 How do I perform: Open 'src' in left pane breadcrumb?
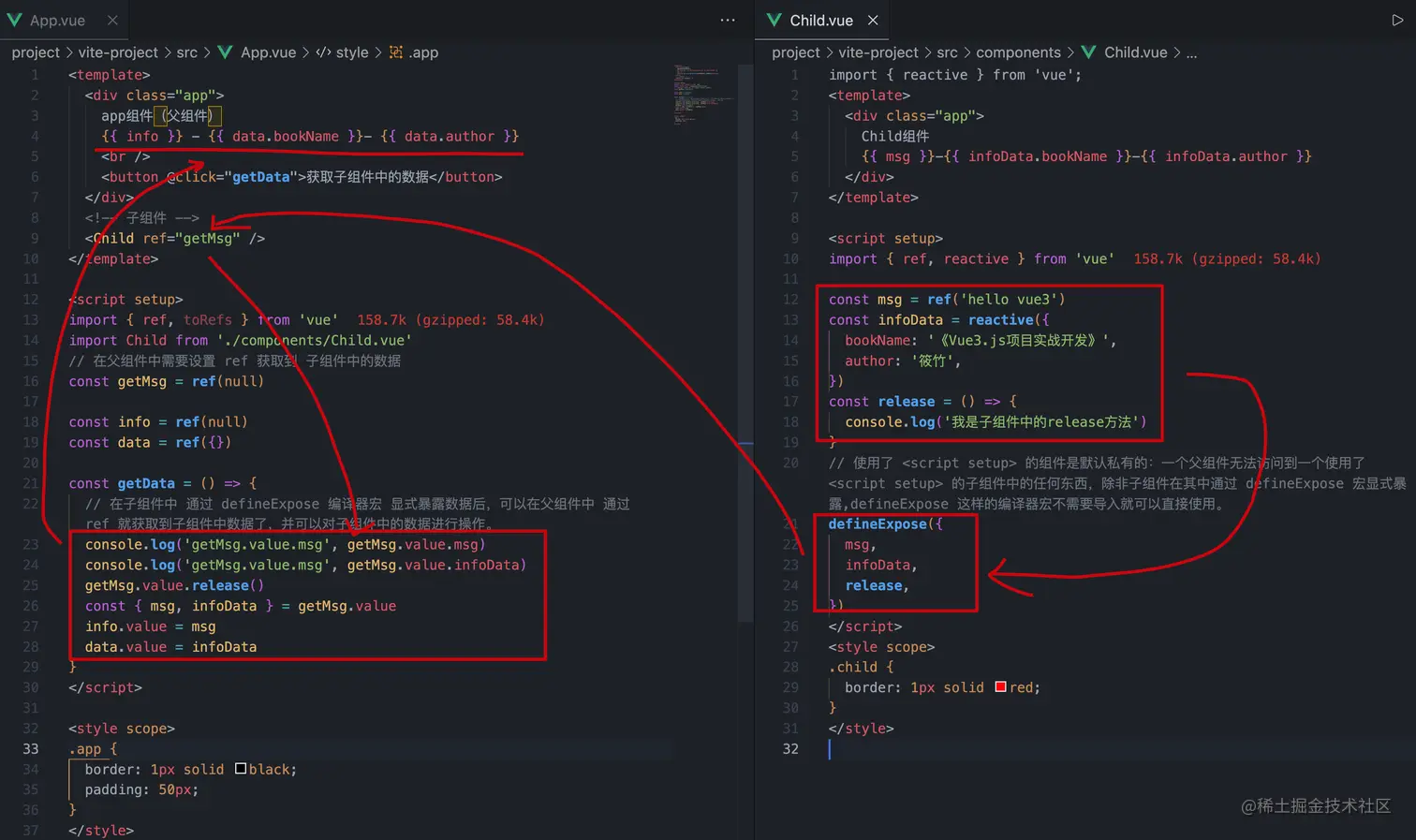187,52
